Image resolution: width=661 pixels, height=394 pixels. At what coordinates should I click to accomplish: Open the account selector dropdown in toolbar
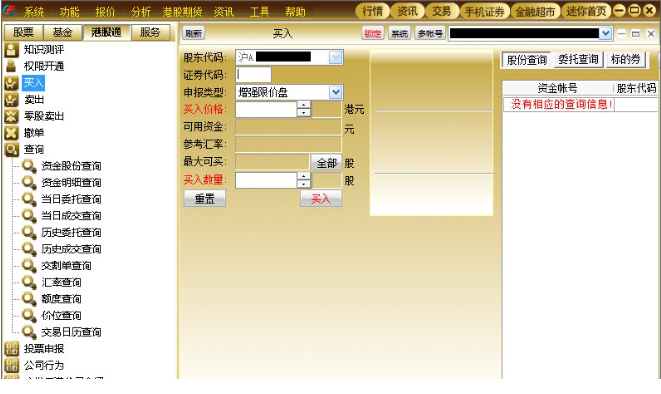pos(605,33)
